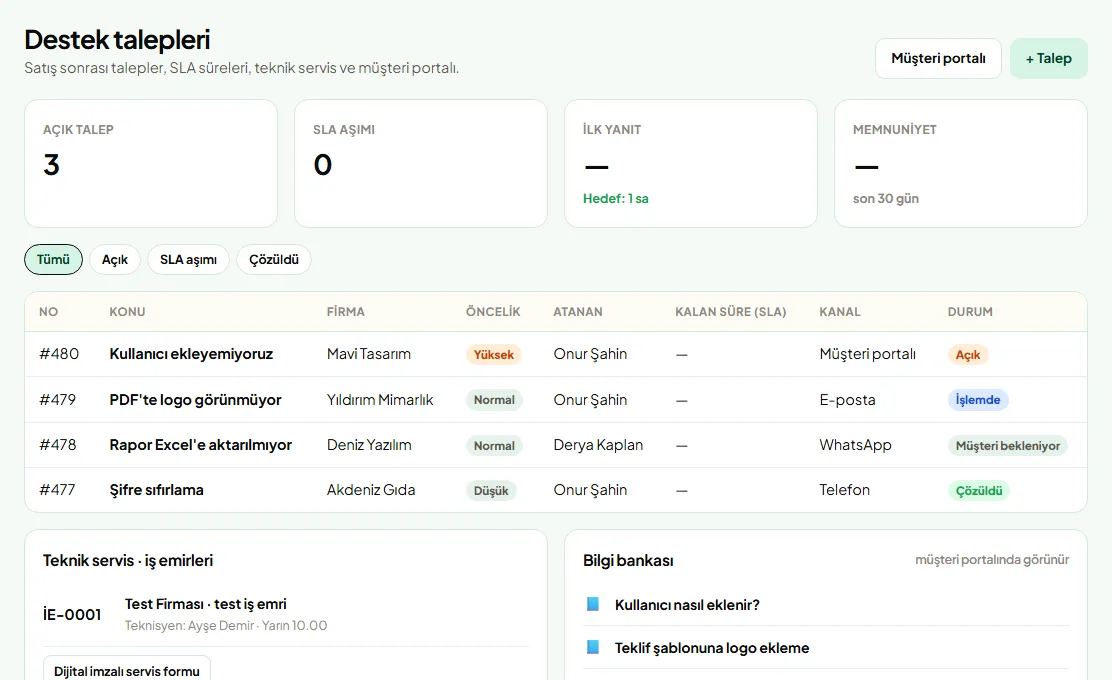
Task: Click assignee Derya Kaplan
Action: [598, 445]
